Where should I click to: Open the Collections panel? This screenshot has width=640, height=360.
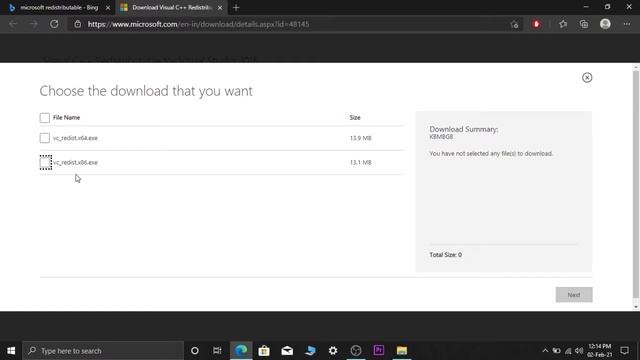click(x=584, y=24)
